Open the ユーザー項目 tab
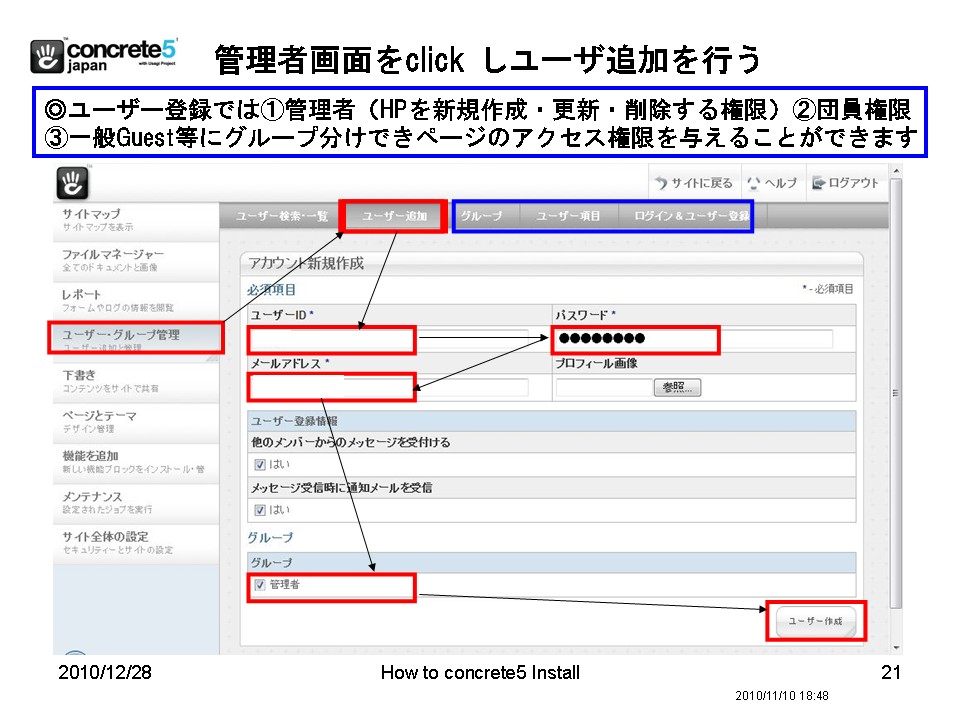Image resolution: width=960 pixels, height=720 pixels. point(569,216)
